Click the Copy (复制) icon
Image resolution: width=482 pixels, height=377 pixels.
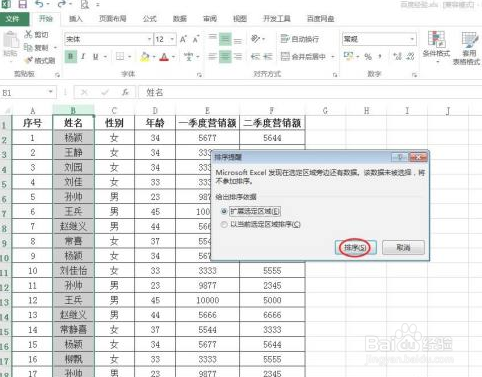click(28, 47)
